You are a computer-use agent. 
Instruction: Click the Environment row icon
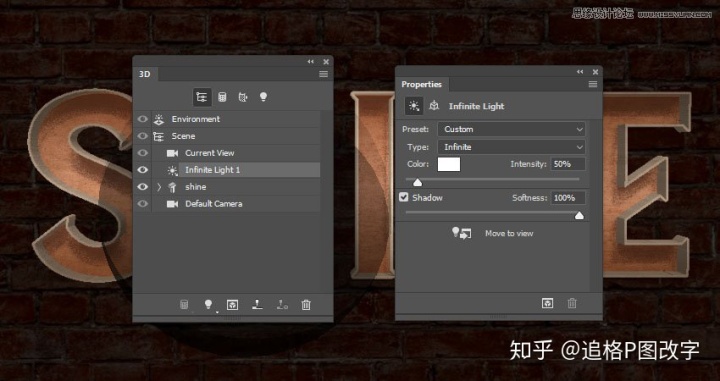coord(158,119)
